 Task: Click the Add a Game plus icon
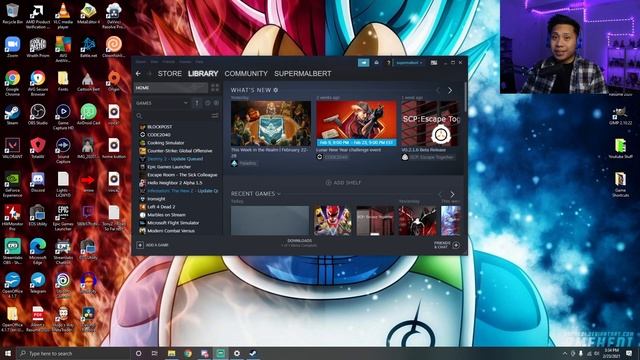pos(140,245)
